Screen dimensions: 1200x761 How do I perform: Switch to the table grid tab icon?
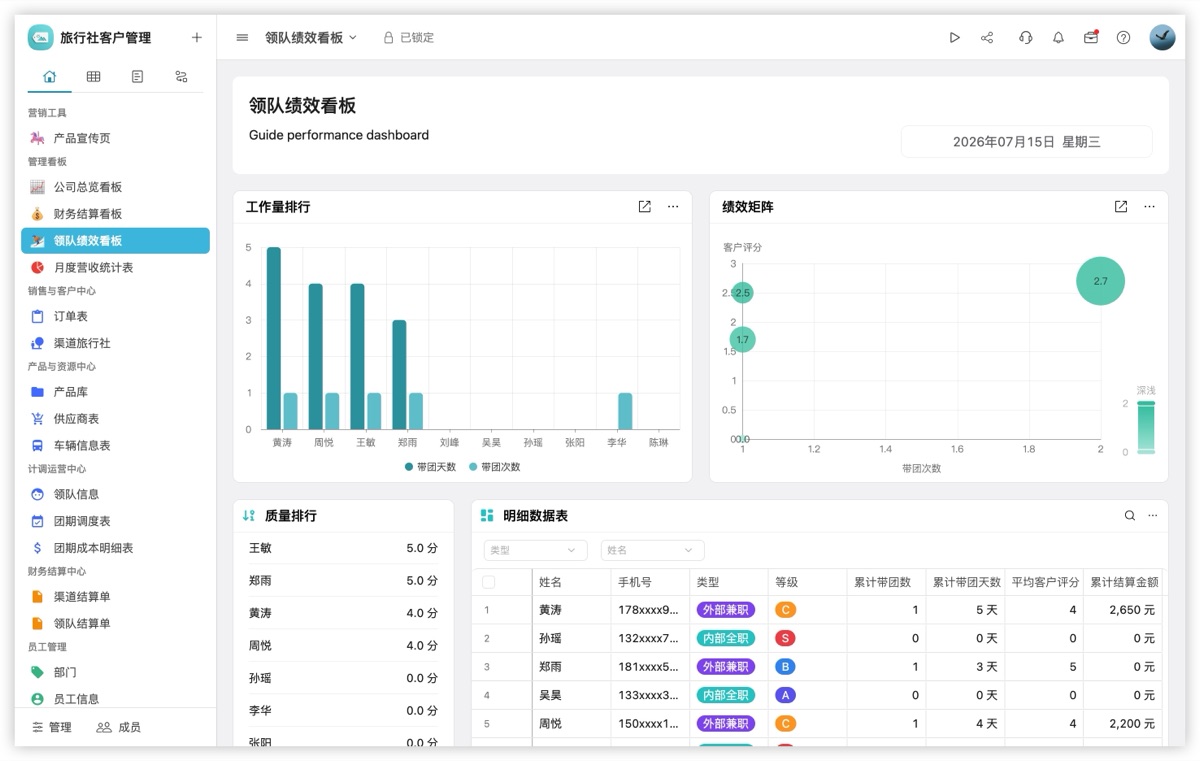pos(93,76)
